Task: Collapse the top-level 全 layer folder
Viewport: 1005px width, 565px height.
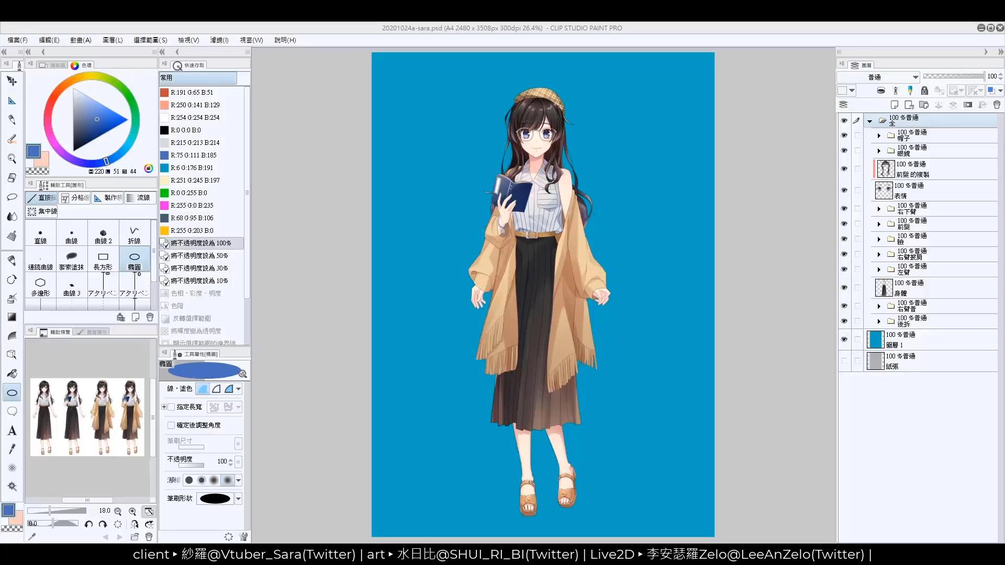Action: (x=870, y=120)
